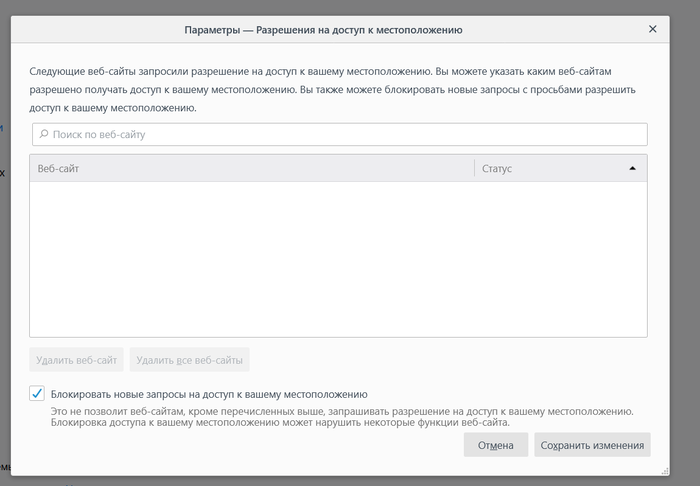
Task: Click inside the empty website list area
Action: pos(338,260)
